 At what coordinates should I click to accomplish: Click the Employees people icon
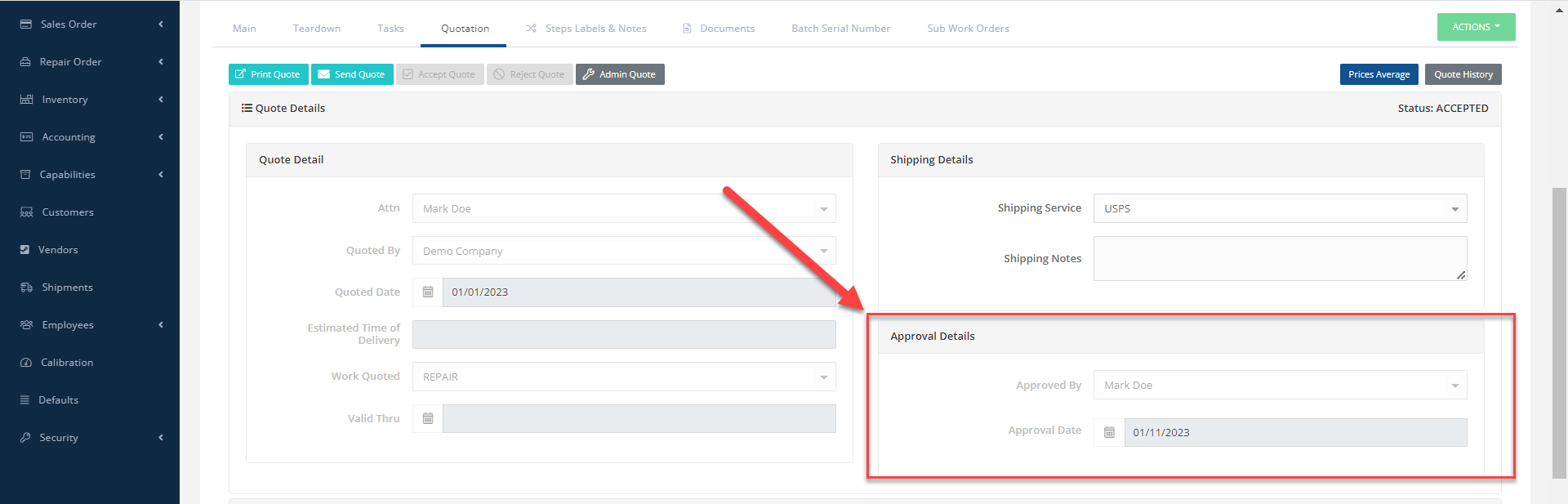pos(26,325)
